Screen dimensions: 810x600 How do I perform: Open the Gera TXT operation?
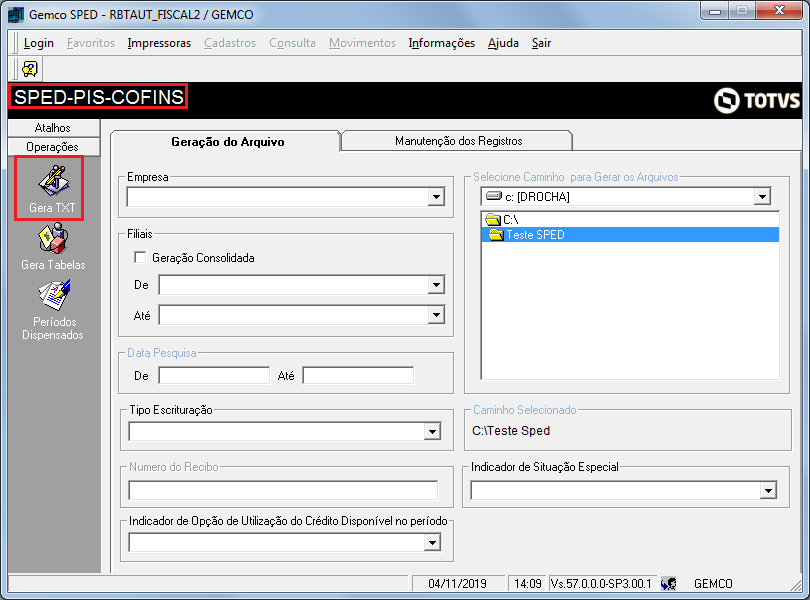(53, 189)
